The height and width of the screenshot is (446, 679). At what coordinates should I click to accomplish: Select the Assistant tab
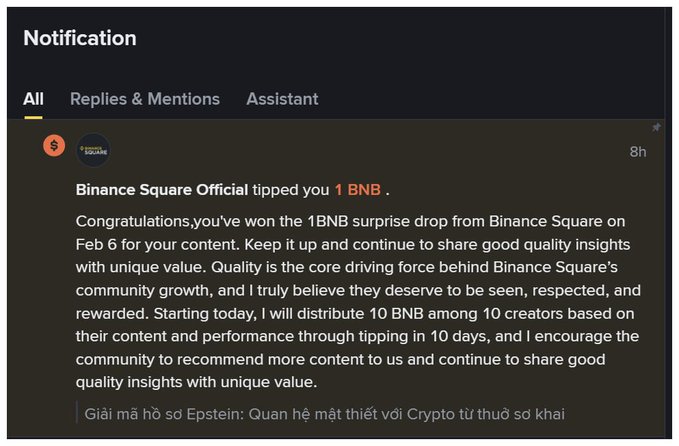pos(282,99)
